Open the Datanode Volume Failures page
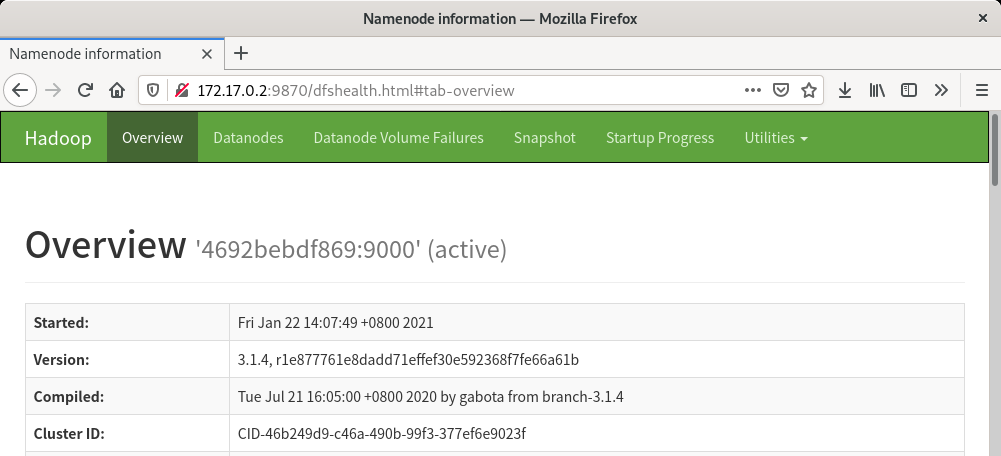The width and height of the screenshot is (1001, 456). pyautogui.click(x=398, y=138)
